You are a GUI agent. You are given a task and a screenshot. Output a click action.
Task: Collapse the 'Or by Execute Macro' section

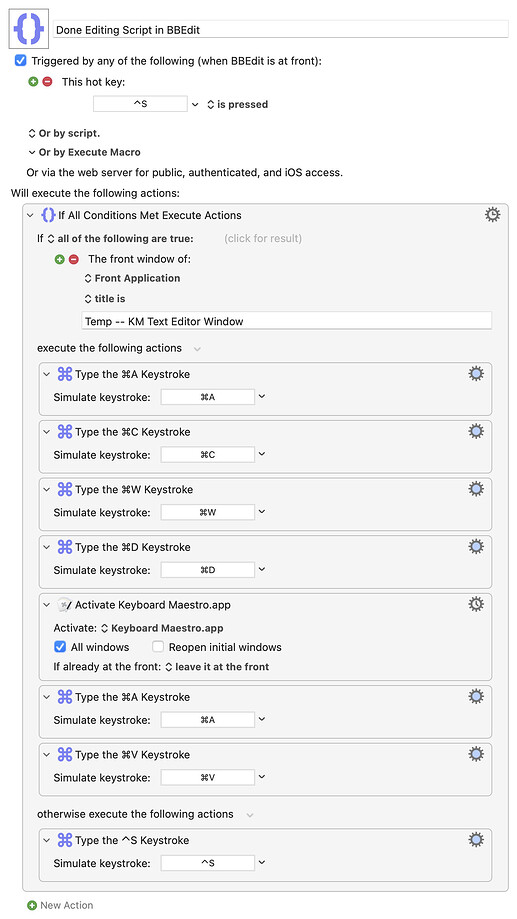tap(84, 152)
